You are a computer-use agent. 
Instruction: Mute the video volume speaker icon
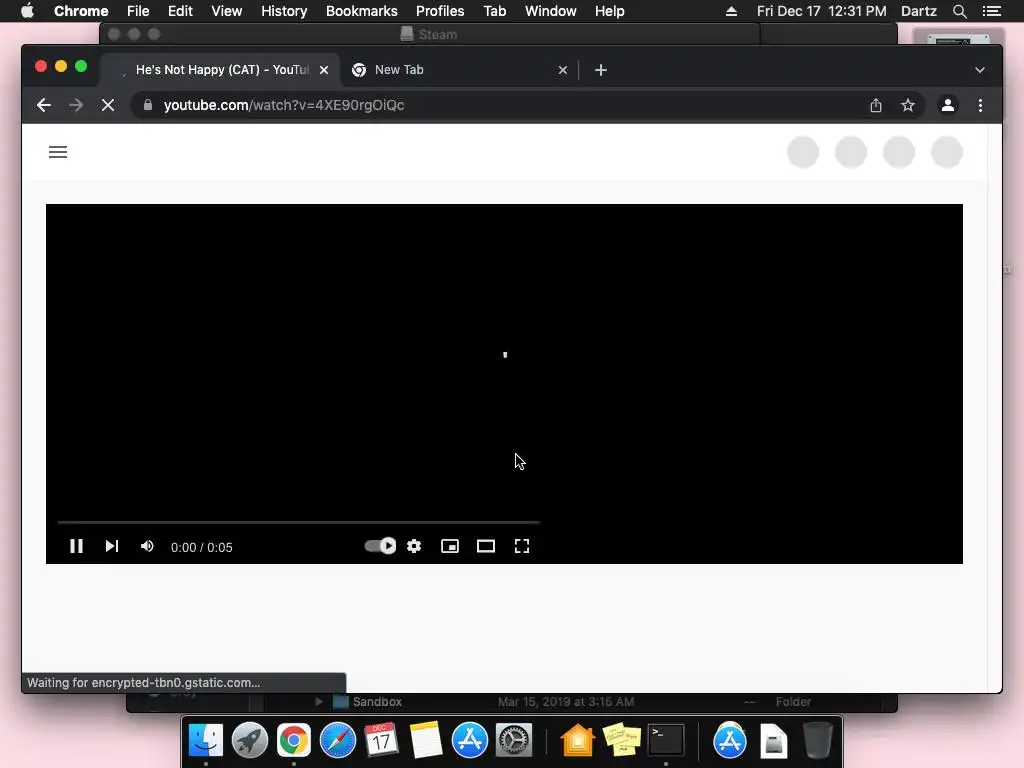pyautogui.click(x=147, y=546)
